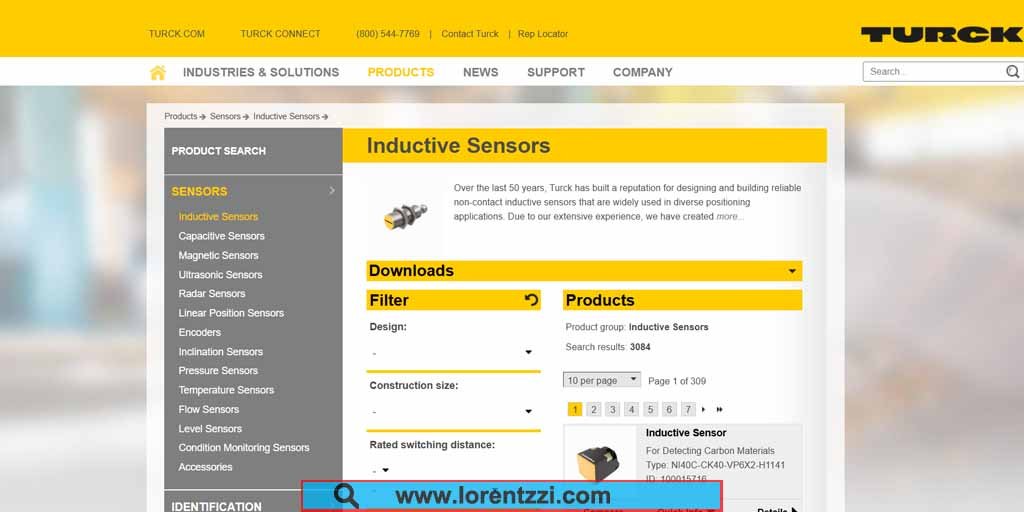Go to results page 7
Screen dimensions: 1024x512
coord(688,409)
